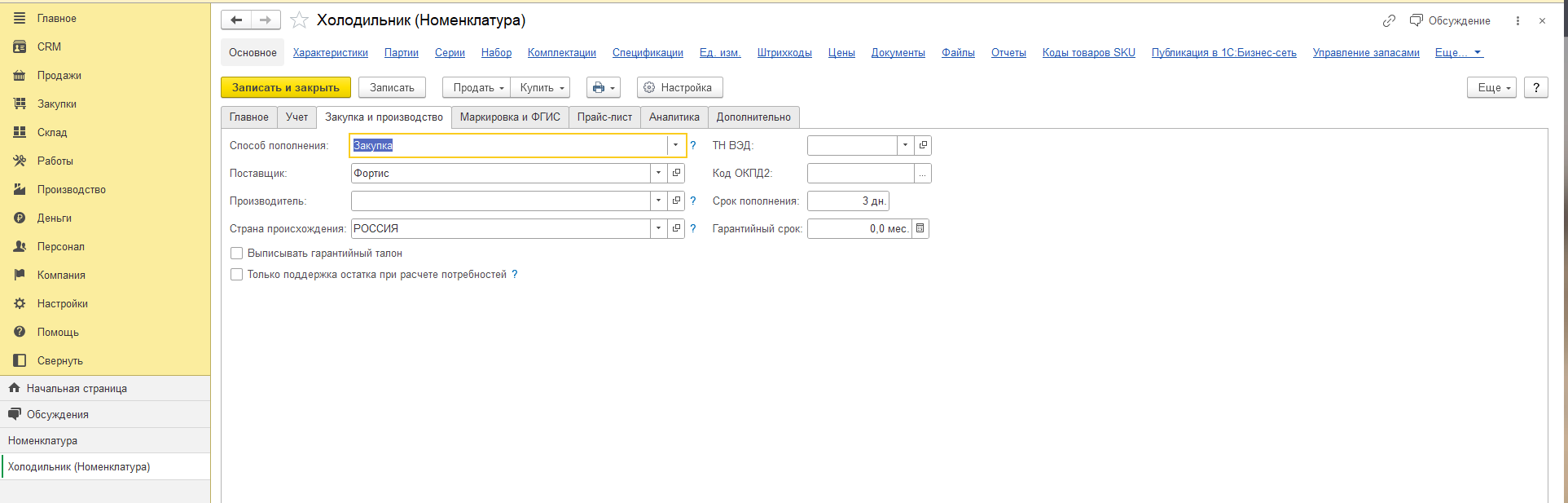Open the Настройки section in the sidebar
The image size is (1568, 503).
click(x=105, y=303)
